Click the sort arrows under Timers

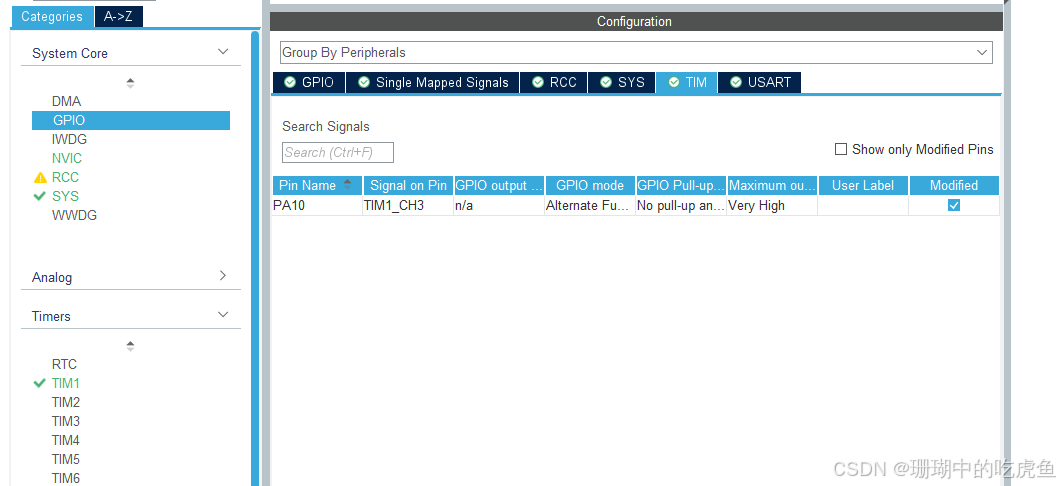point(130,346)
